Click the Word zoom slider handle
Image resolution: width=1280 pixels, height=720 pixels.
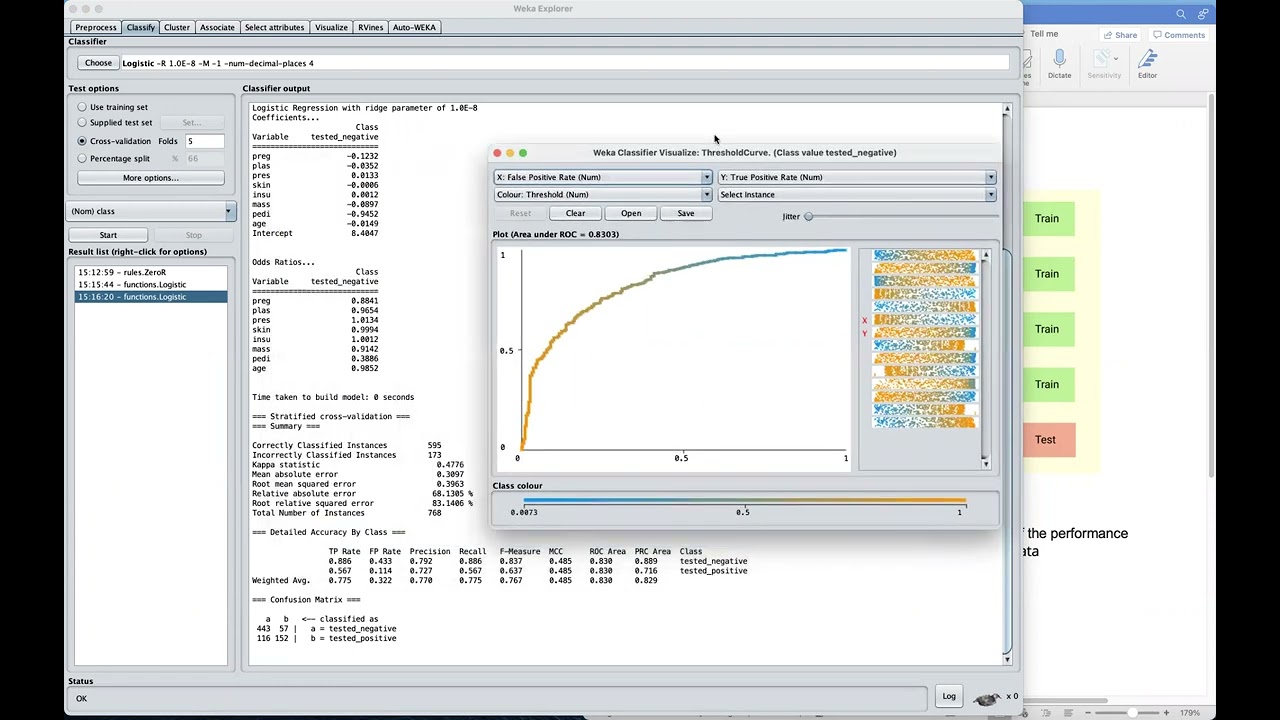click(x=1132, y=713)
